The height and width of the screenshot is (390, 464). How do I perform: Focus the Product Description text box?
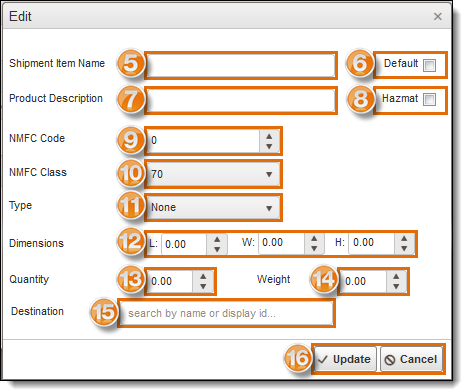[x=241, y=100]
